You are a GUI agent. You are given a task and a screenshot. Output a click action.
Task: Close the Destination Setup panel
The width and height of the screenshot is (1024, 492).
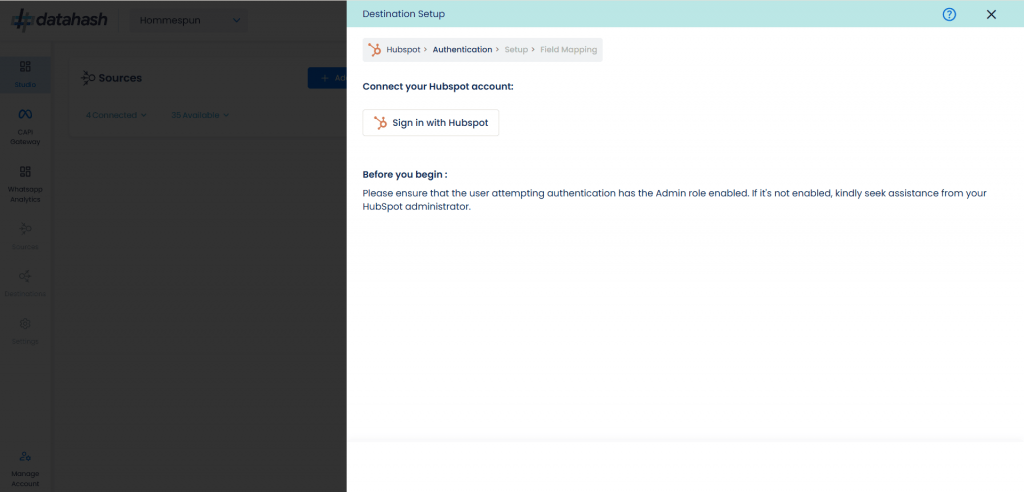coord(991,14)
